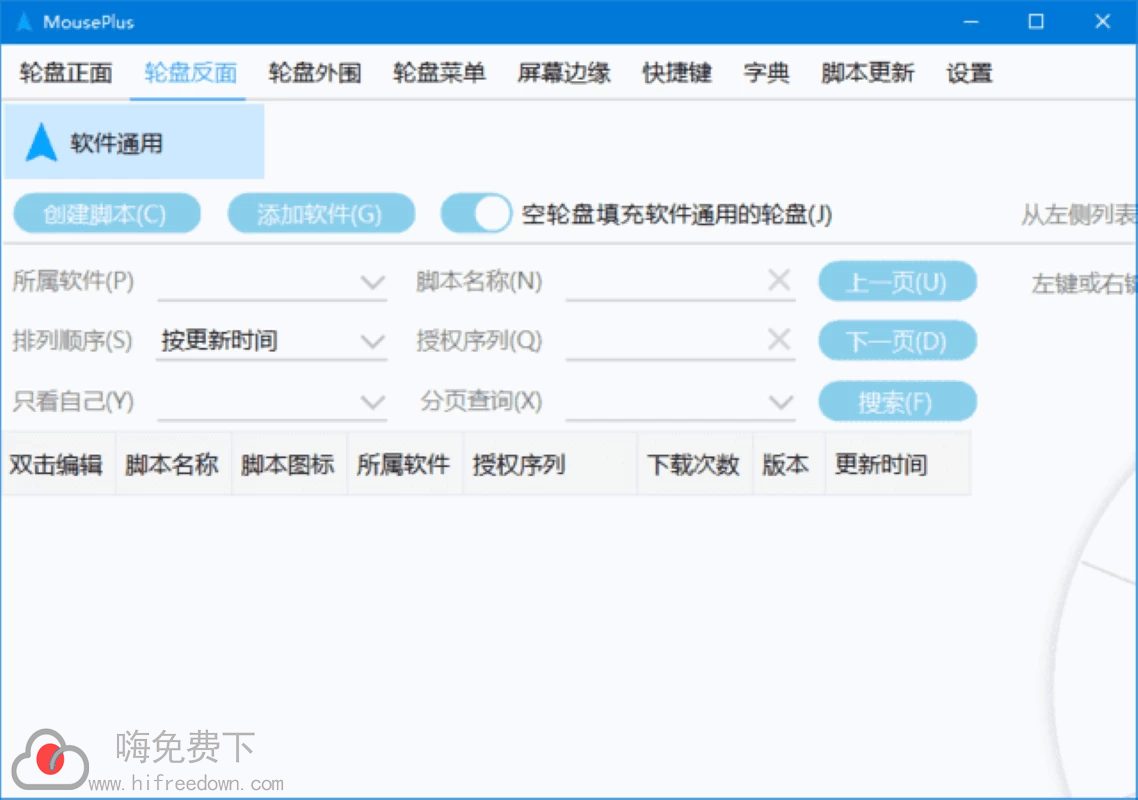Click the 所属软件 column header
This screenshot has width=1138, height=800.
pos(404,464)
